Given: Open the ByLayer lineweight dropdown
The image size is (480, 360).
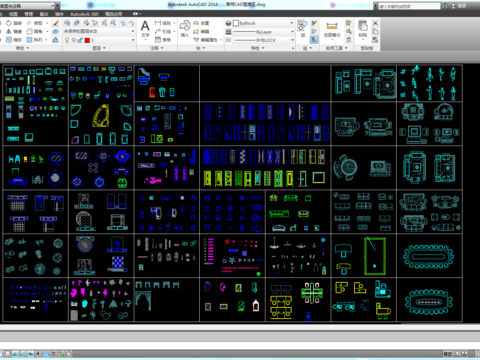Looking at the screenshot, I should [263, 32].
